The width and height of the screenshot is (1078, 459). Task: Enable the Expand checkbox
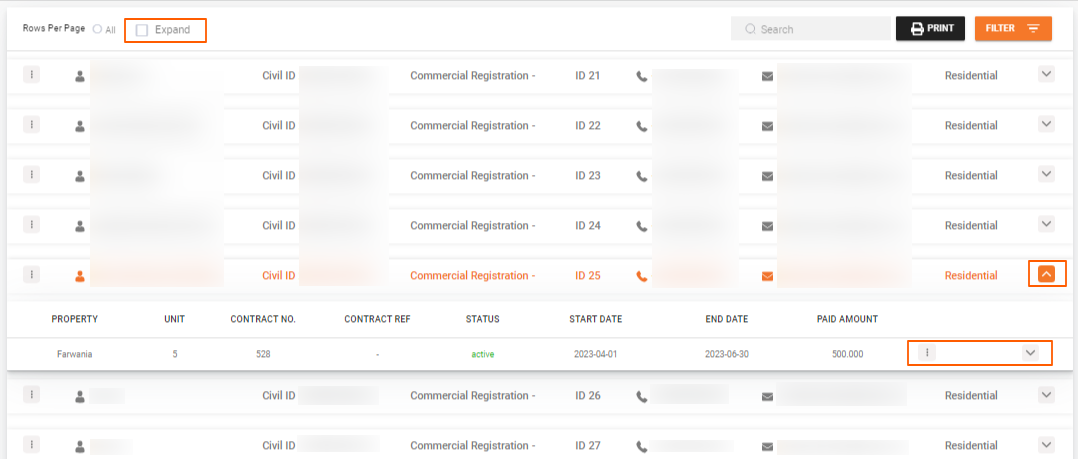tap(142, 30)
